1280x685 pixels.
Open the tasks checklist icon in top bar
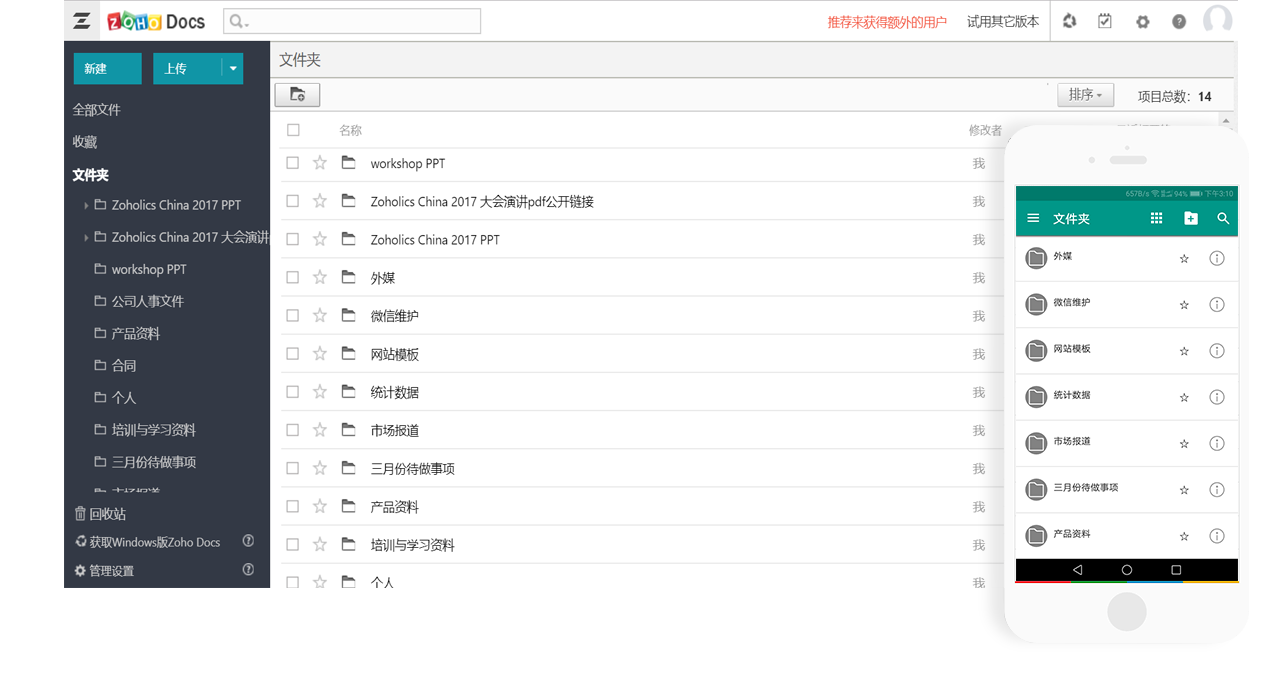[1105, 21]
